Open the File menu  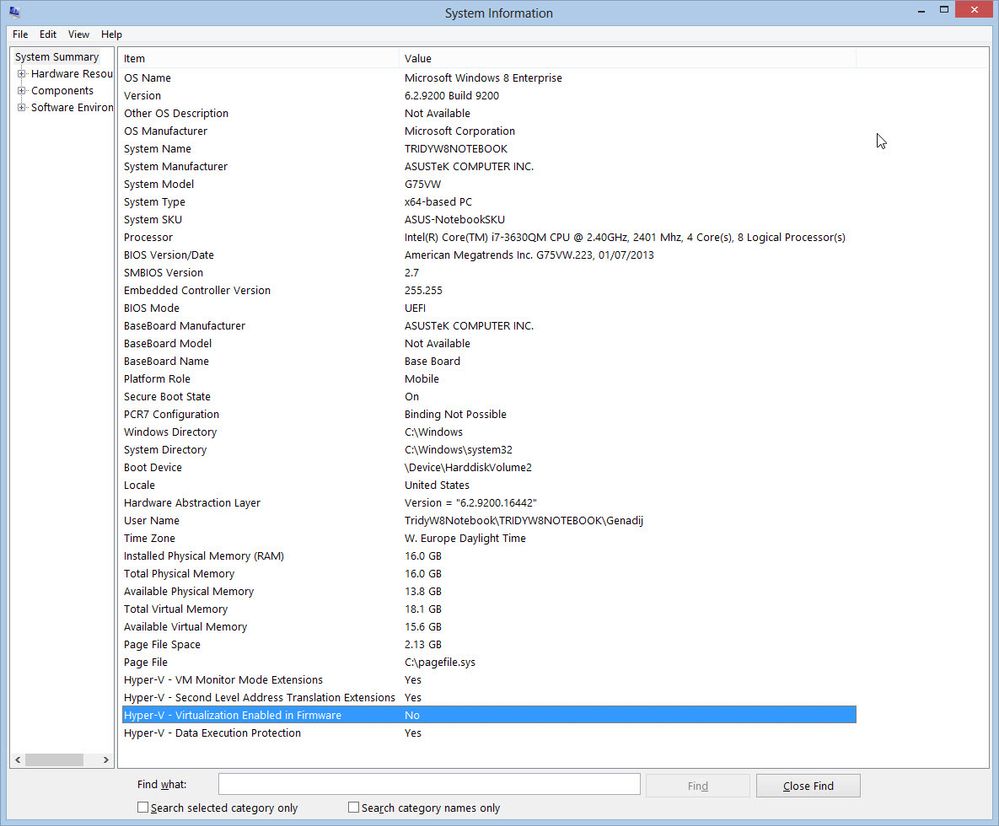click(20, 34)
